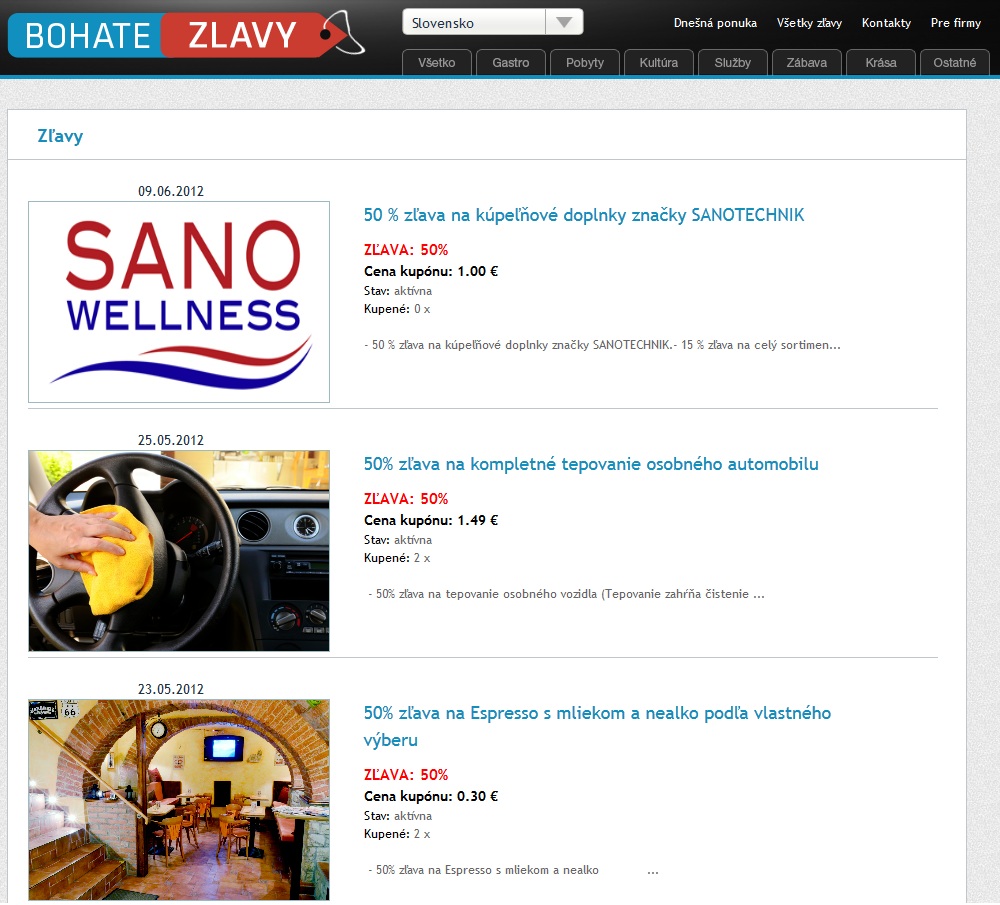Open the Kontakty link
1000x905 pixels.
(886, 23)
